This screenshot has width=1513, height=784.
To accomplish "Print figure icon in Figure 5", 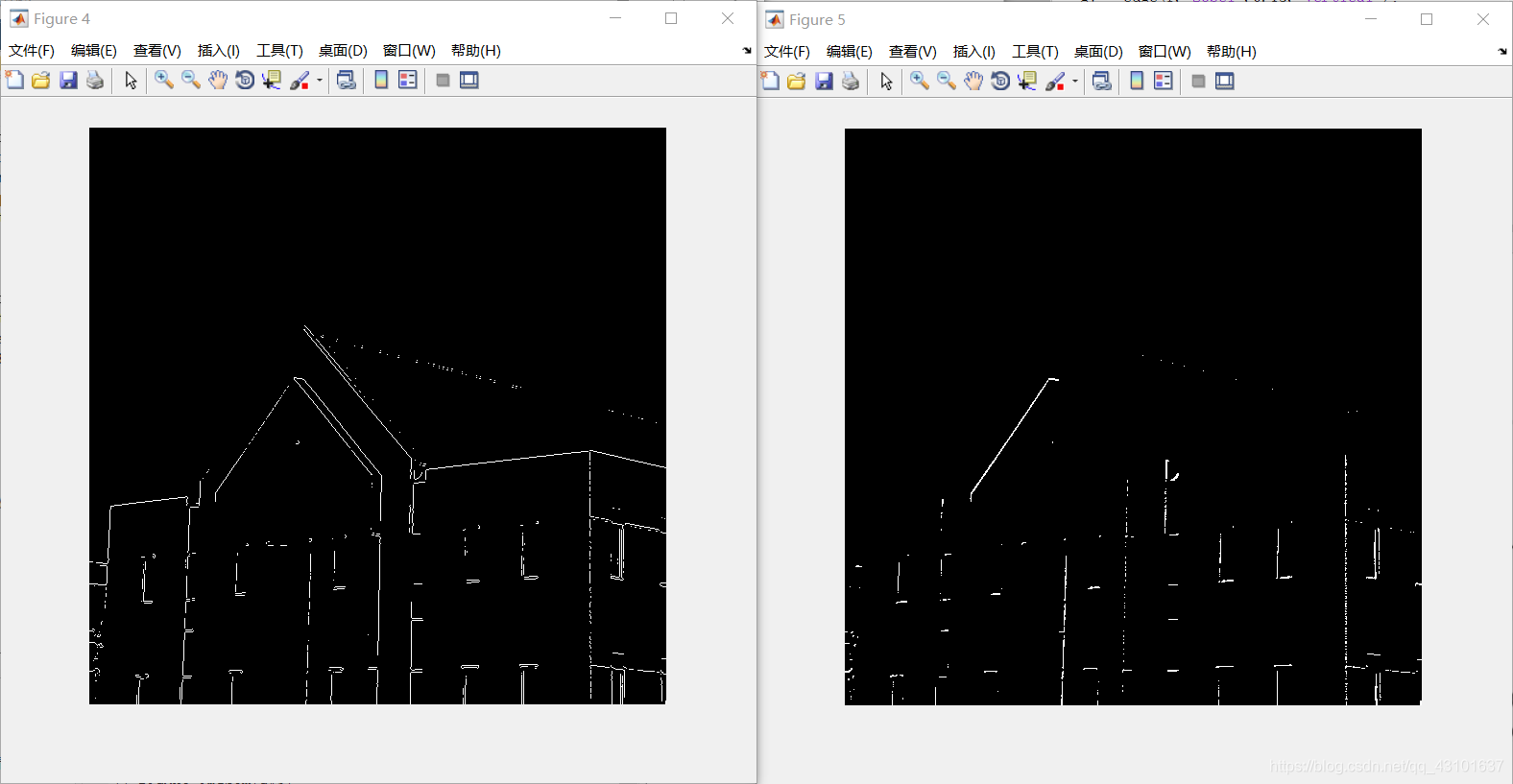I will click(x=850, y=81).
